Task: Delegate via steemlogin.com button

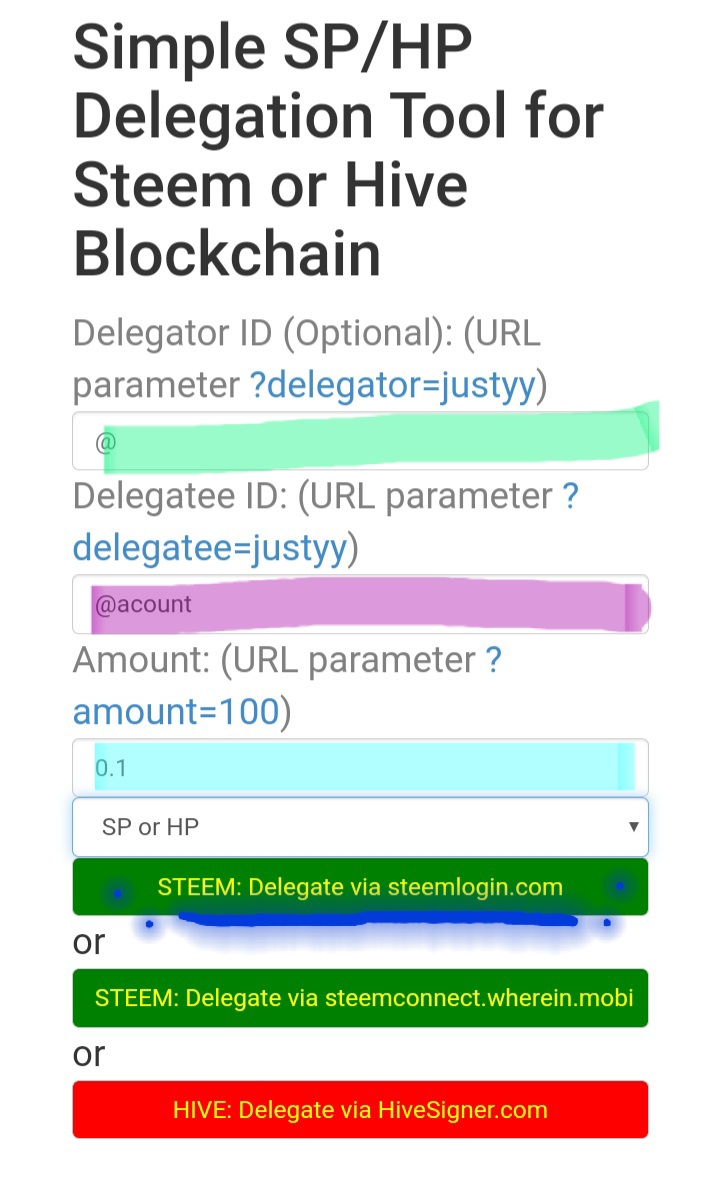Action: pyautogui.click(x=360, y=886)
